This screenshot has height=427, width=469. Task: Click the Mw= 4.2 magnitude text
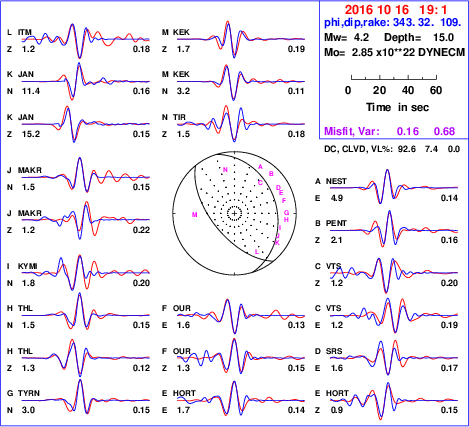pyautogui.click(x=347, y=37)
